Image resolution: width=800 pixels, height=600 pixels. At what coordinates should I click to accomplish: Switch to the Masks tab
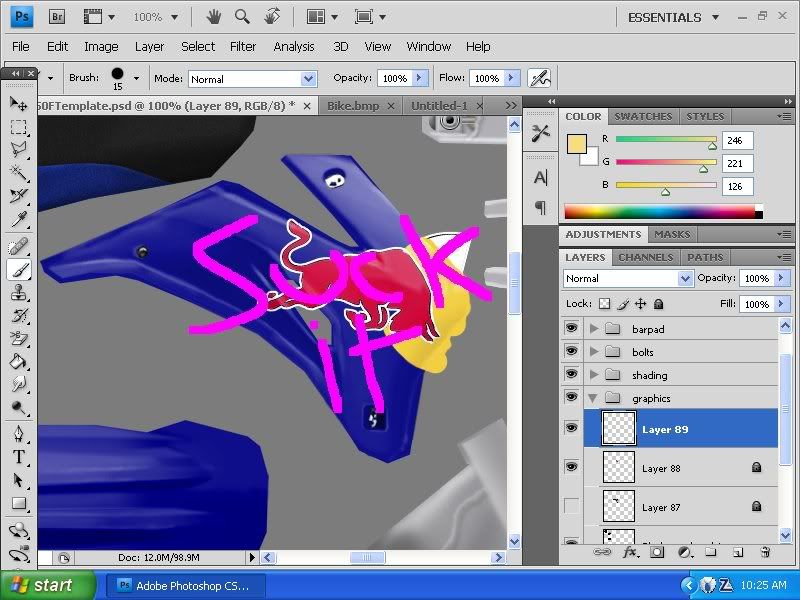click(672, 234)
